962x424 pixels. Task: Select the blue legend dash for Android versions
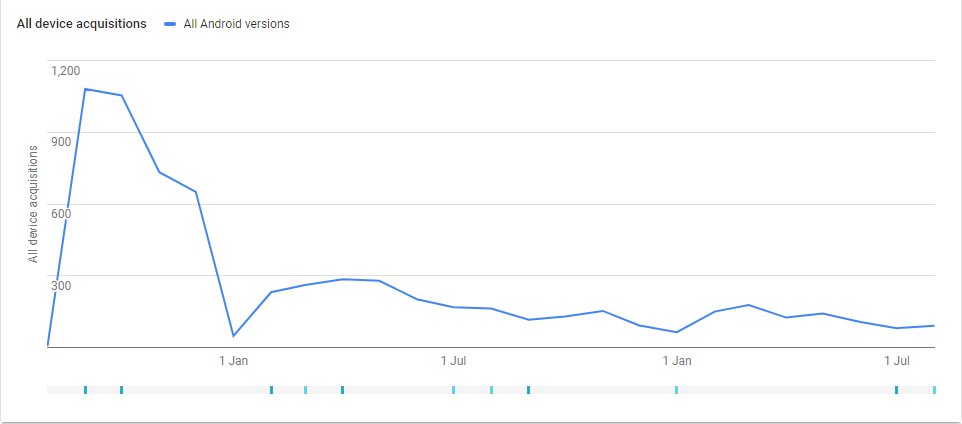170,24
